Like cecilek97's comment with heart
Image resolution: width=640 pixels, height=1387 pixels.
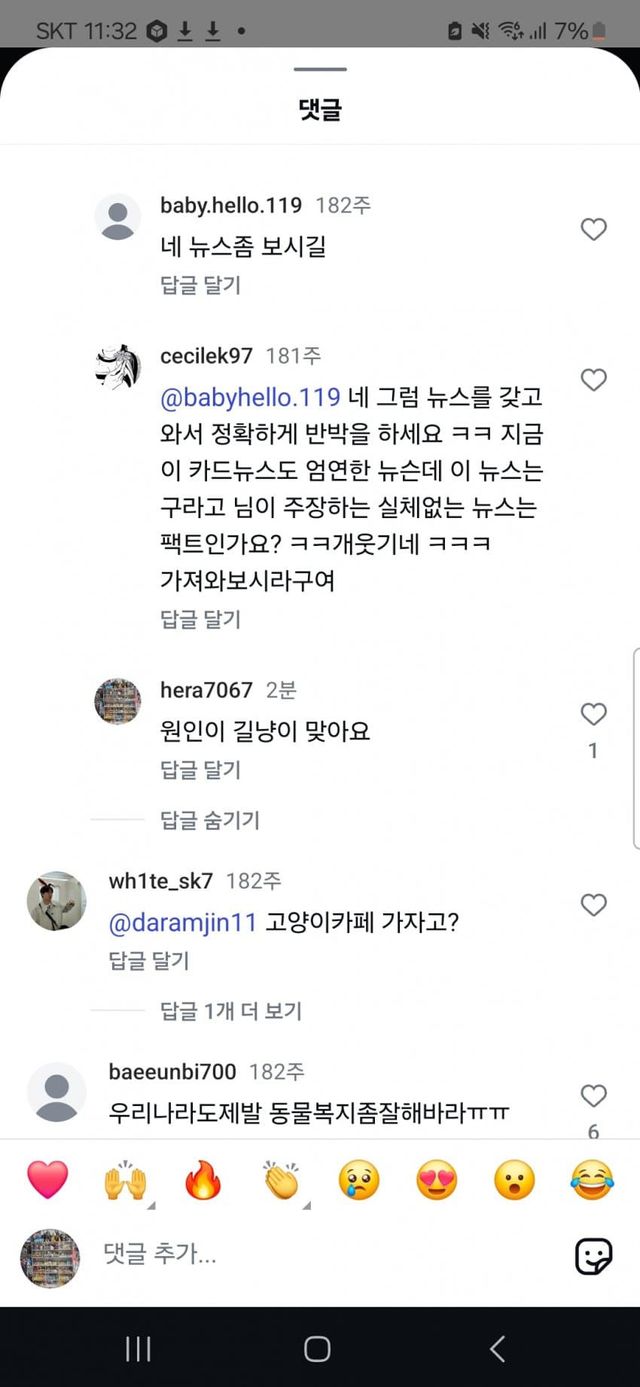[594, 380]
